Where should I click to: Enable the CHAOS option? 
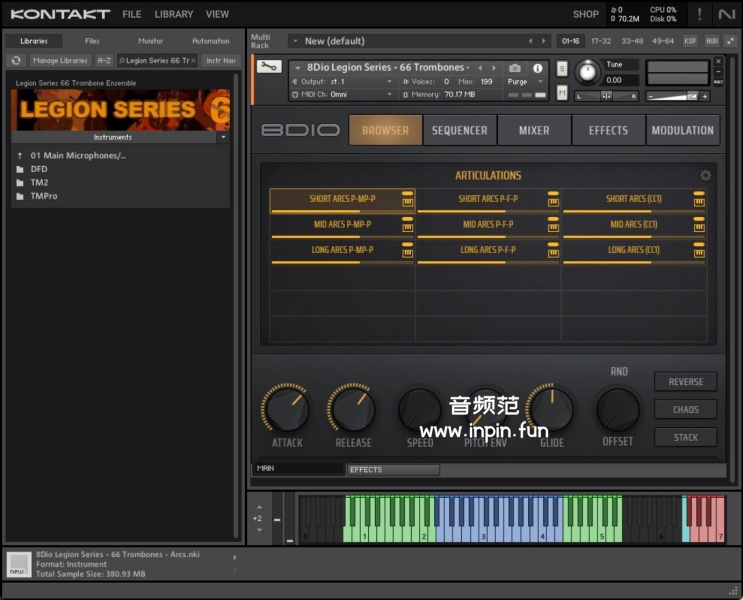pos(685,409)
